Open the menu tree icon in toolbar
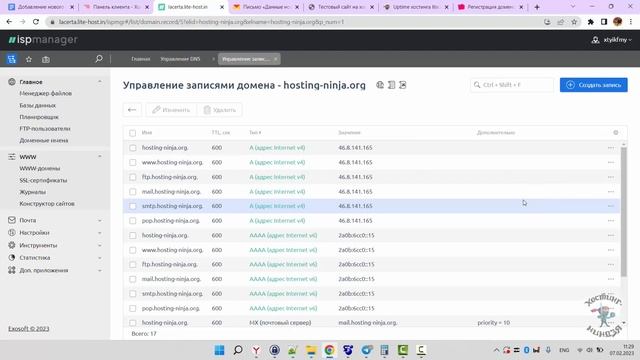 point(11,59)
